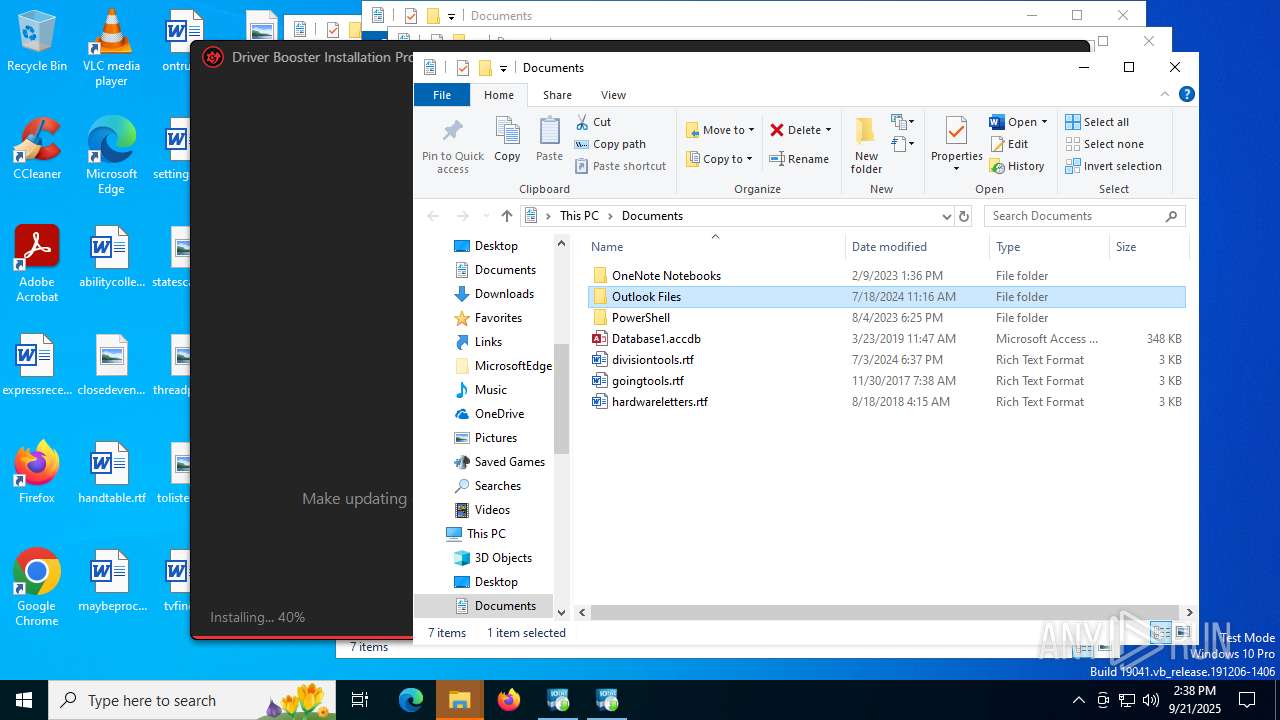Screen dimensions: 1280x720
Task: Click Pin to Quick access icon
Action: point(452,145)
